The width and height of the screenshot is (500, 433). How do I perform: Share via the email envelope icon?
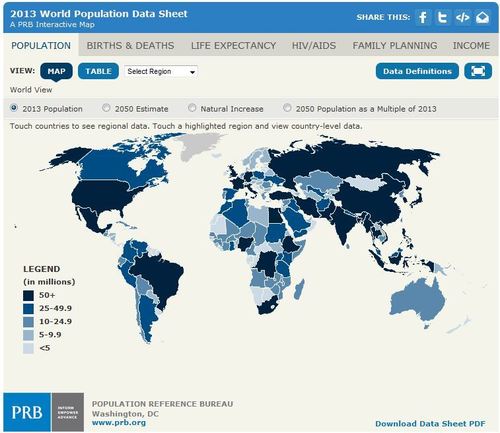[x=482, y=17]
